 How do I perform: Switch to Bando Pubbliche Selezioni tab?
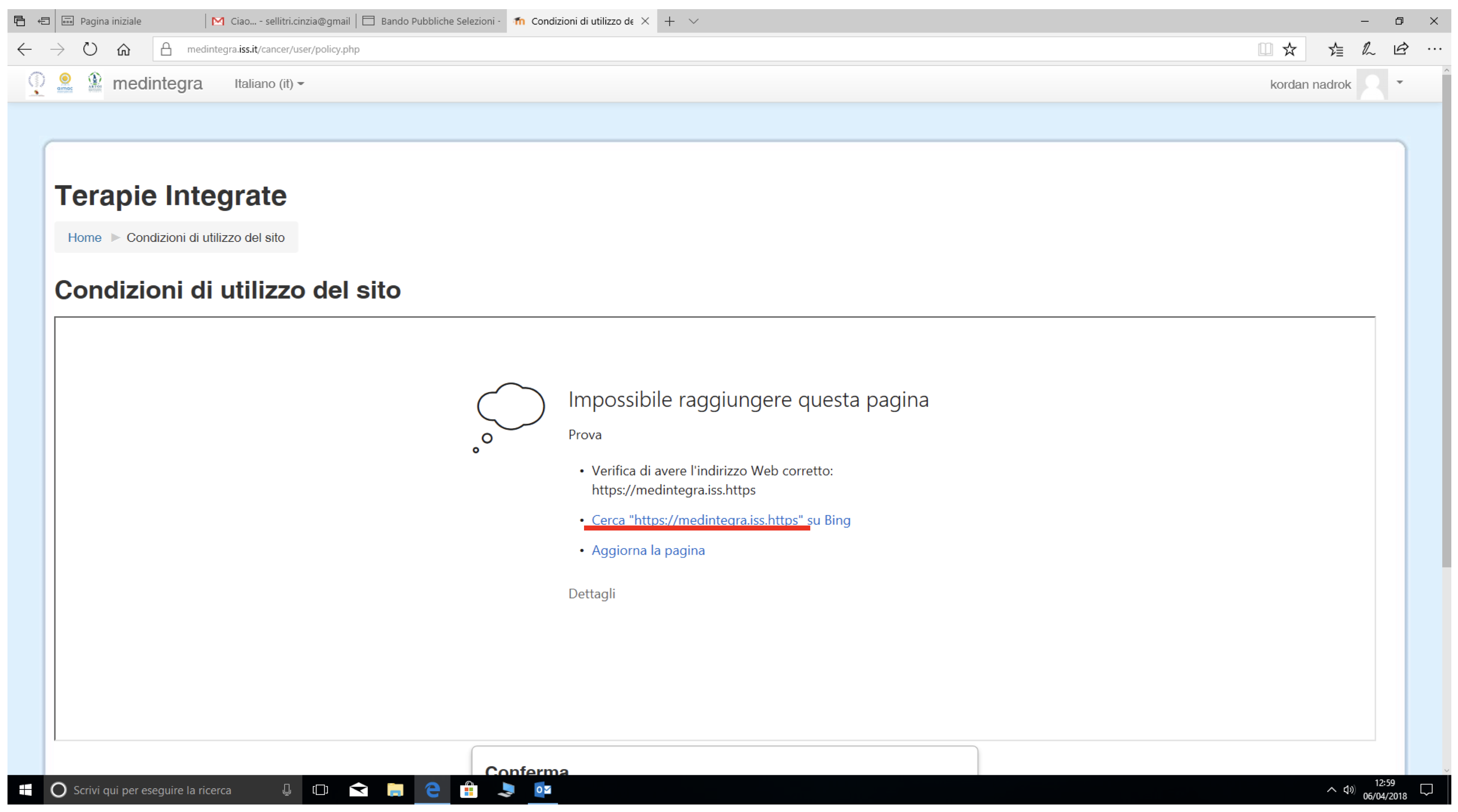click(x=431, y=21)
